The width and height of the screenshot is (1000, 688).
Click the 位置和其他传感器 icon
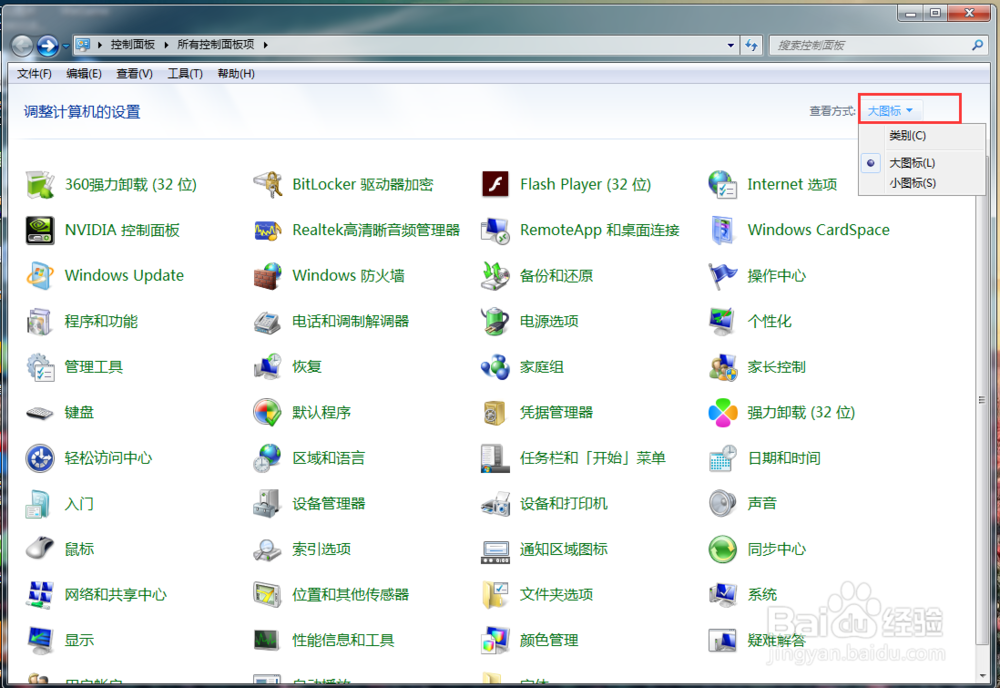click(x=267, y=595)
